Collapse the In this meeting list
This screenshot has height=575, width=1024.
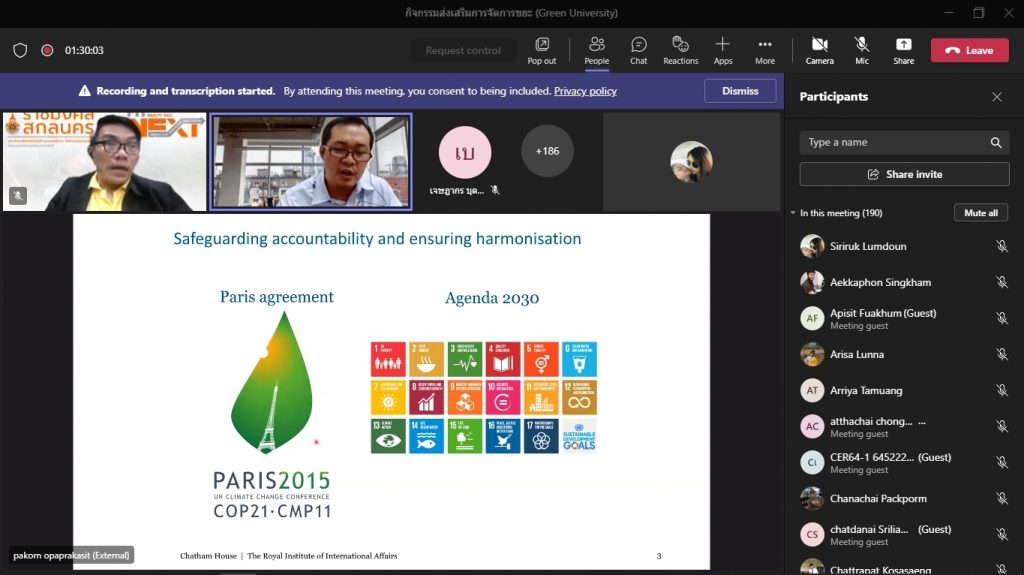click(793, 213)
